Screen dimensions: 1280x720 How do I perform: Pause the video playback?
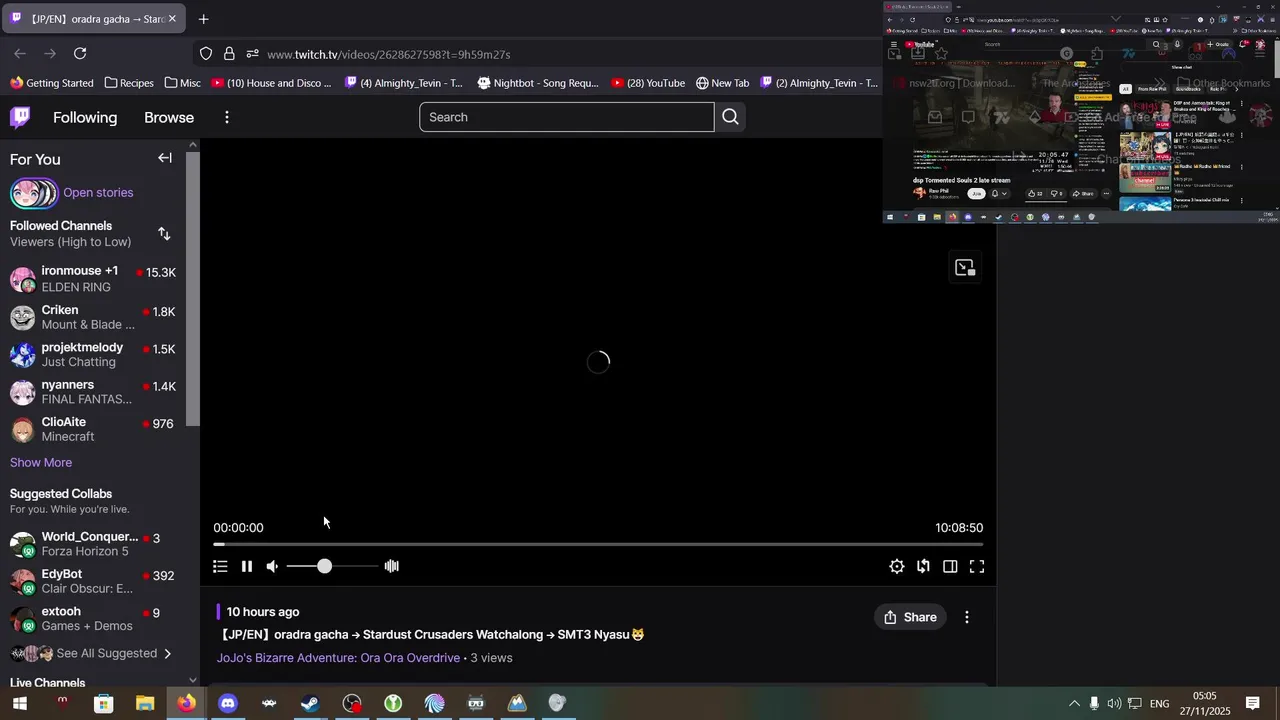(247, 566)
